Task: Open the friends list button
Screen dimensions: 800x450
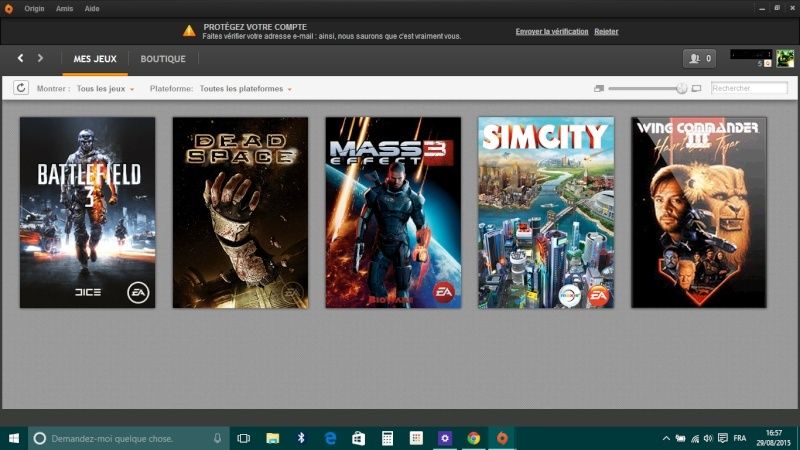Action: (x=699, y=59)
